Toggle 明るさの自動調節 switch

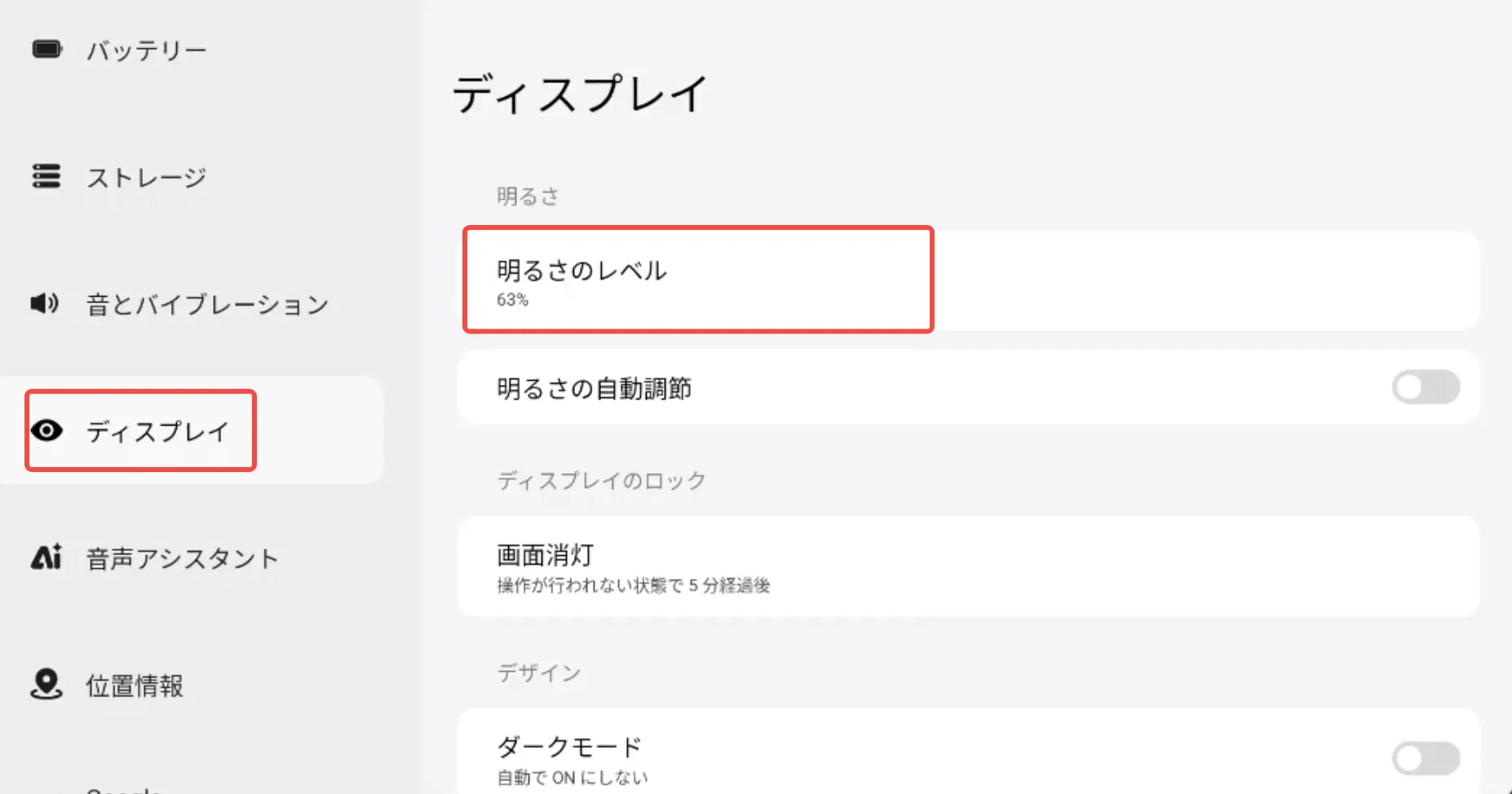pos(1425,387)
